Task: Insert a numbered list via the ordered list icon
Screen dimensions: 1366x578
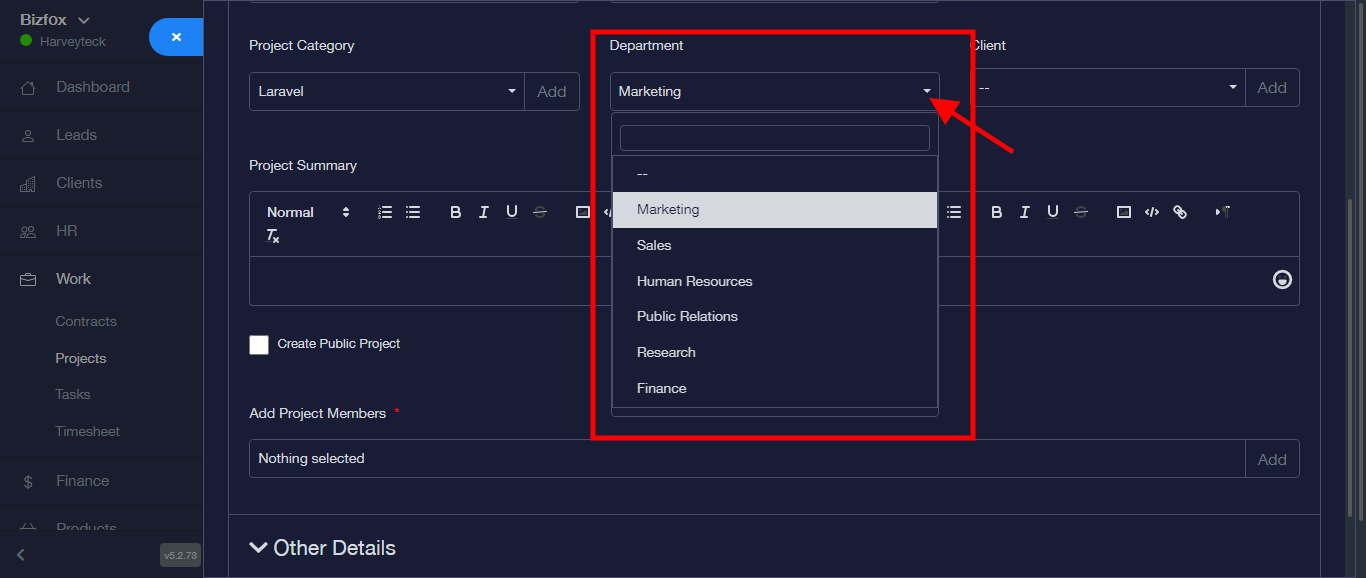Action: [385, 212]
